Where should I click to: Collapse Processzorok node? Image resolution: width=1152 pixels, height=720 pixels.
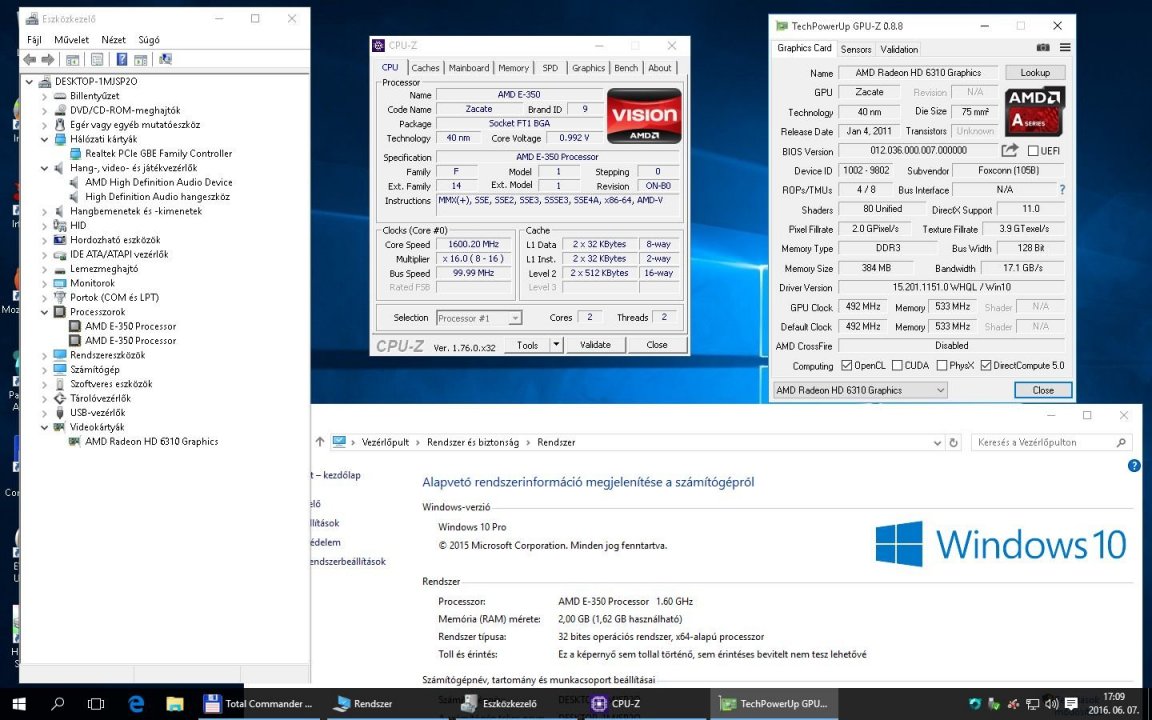[44, 312]
